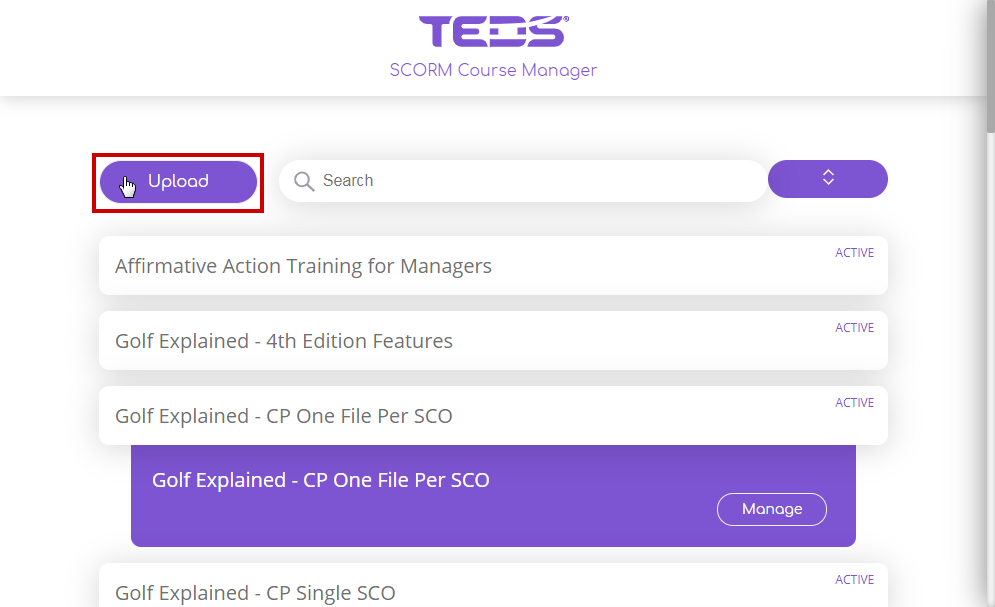Select the Golf Explained - 4th Edition title text

tap(283, 341)
